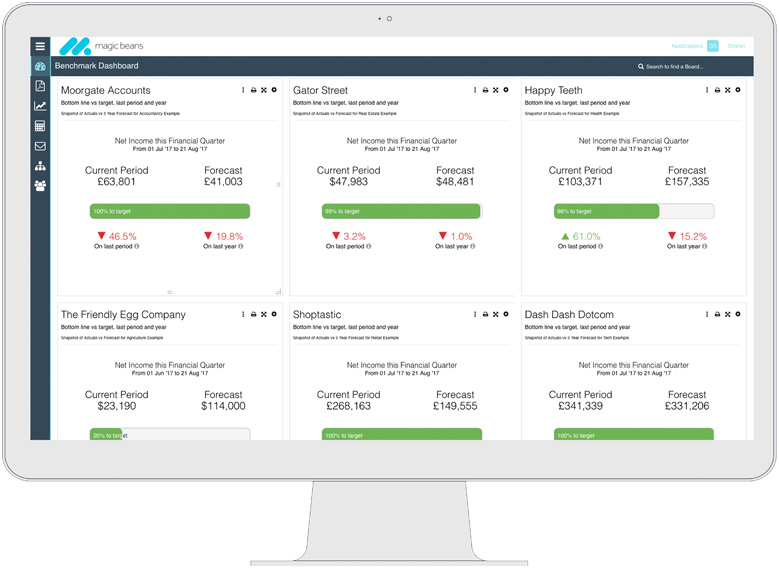Open the PDF reports sidebar icon
Screen dimensions: 779x572
click(x=40, y=86)
